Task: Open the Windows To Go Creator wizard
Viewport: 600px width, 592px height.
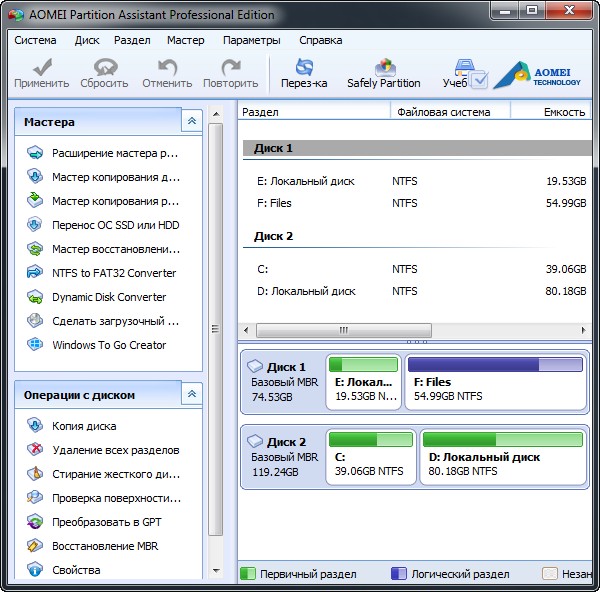Action: pos(109,345)
